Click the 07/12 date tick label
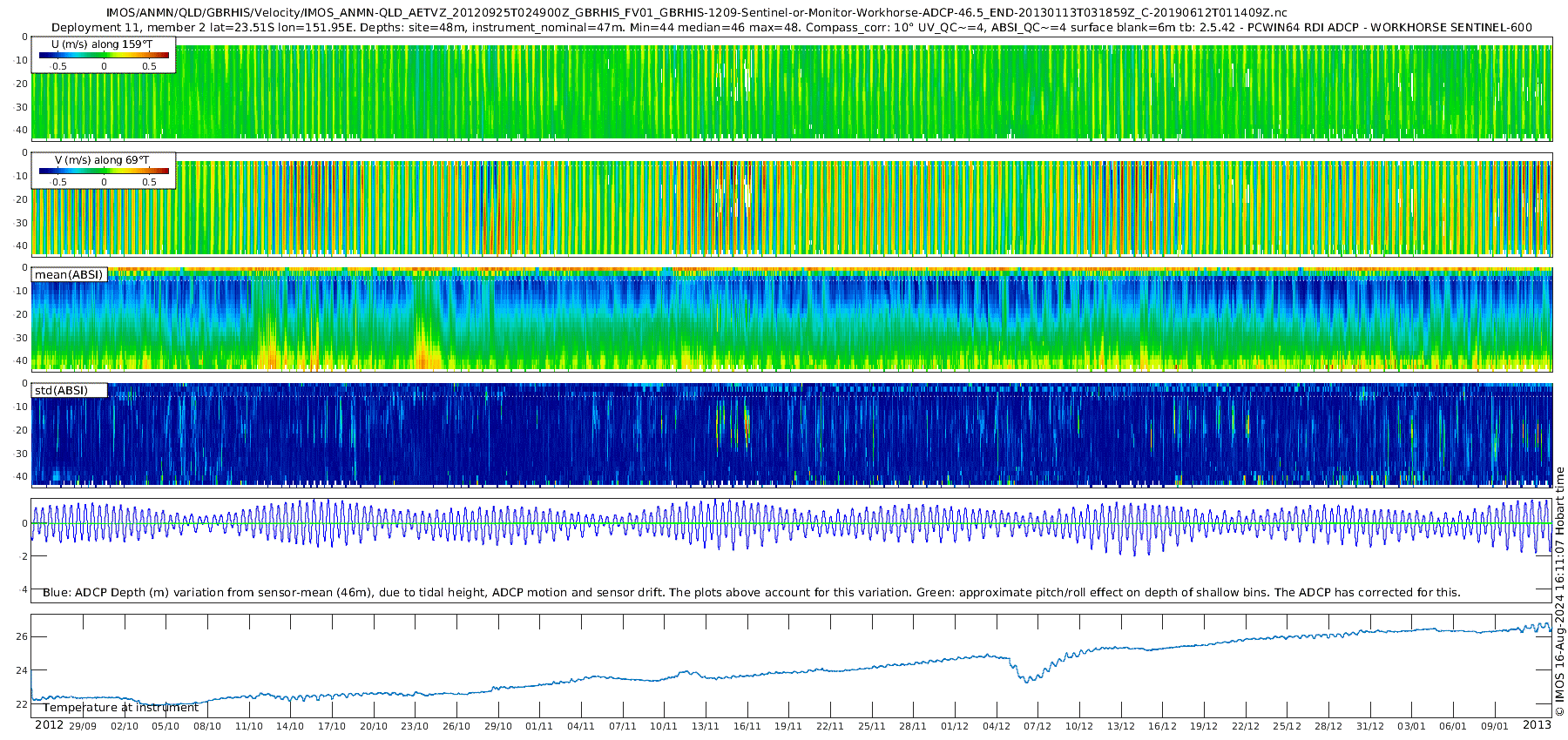Viewport: 1568px width, 740px height. click(x=1037, y=726)
